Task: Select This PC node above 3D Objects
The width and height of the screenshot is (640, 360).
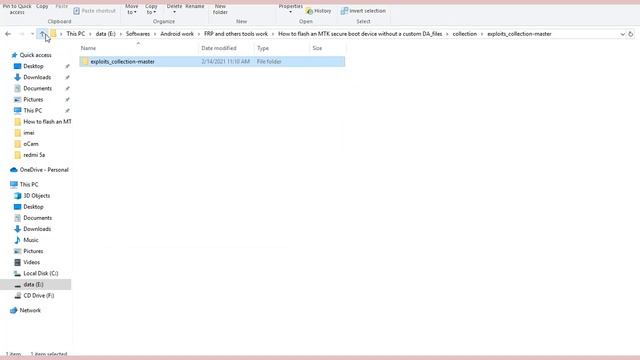Action: tap(29, 184)
